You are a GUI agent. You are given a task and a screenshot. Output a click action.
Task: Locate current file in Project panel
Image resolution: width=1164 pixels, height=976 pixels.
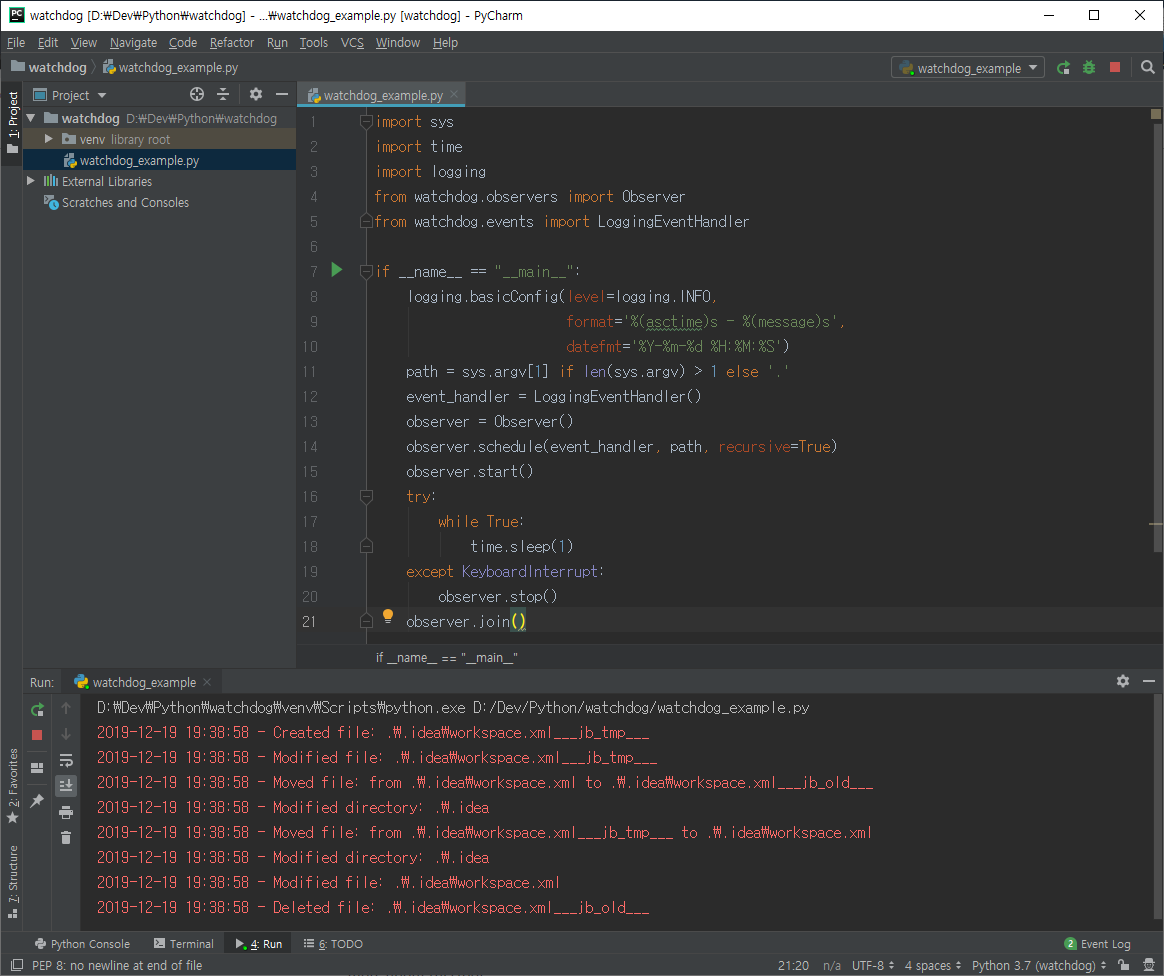[x=197, y=94]
